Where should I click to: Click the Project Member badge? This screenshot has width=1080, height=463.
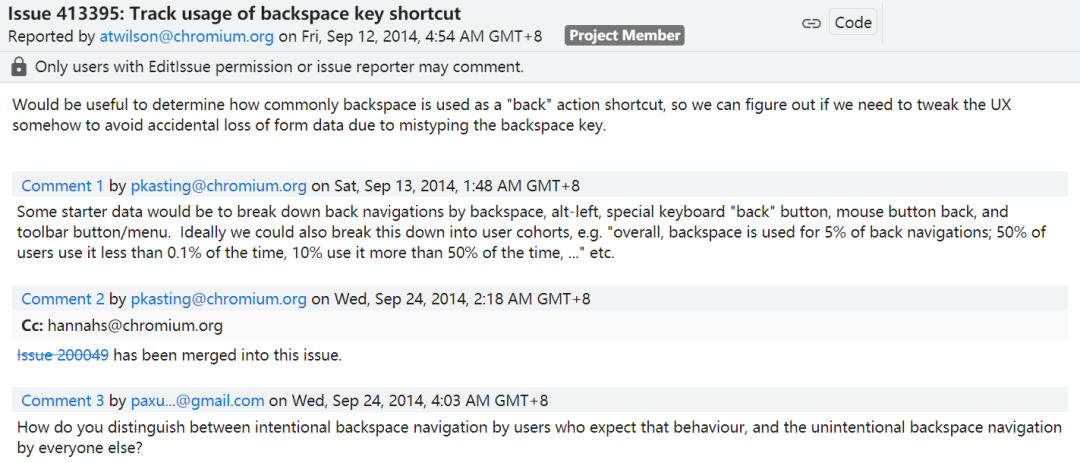point(625,36)
